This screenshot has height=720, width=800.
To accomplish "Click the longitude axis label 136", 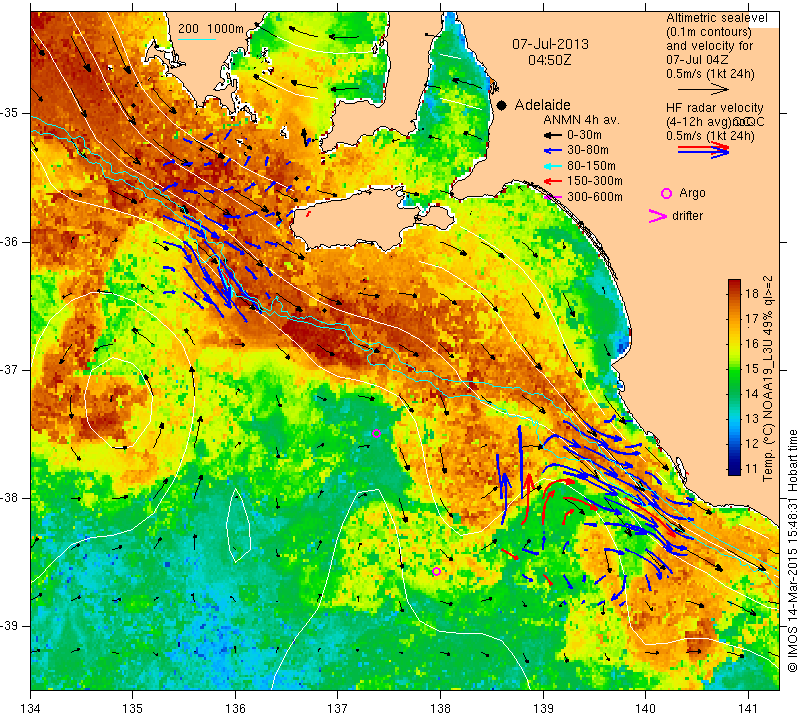I will coord(236,709).
